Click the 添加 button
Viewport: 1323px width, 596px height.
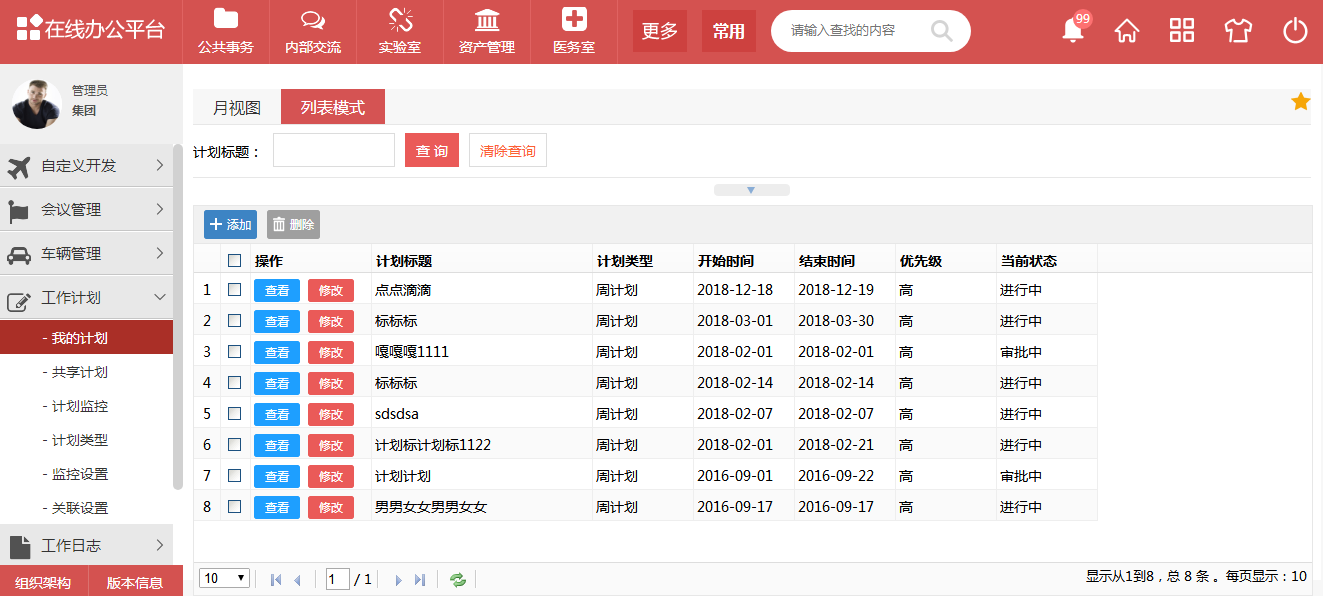[x=230, y=225]
